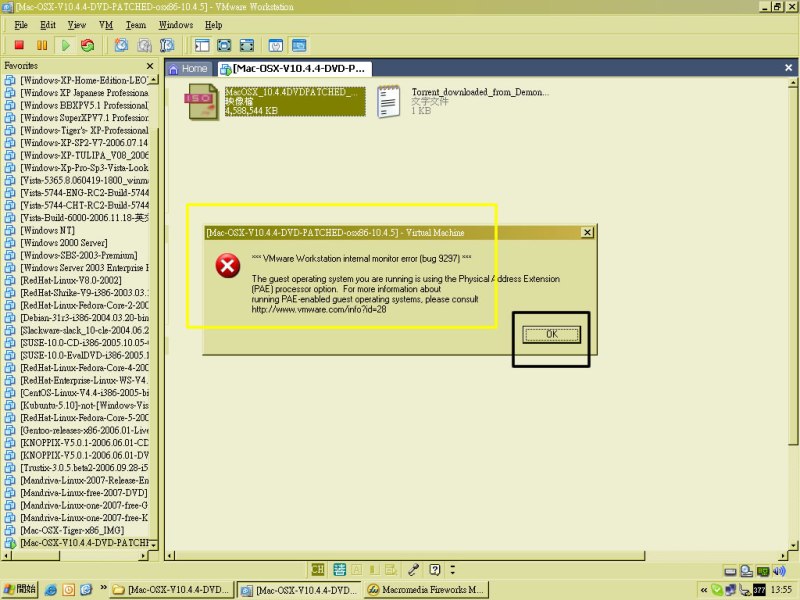Screen dimensions: 800x600
Task: Open the File menu
Action: click(x=21, y=25)
